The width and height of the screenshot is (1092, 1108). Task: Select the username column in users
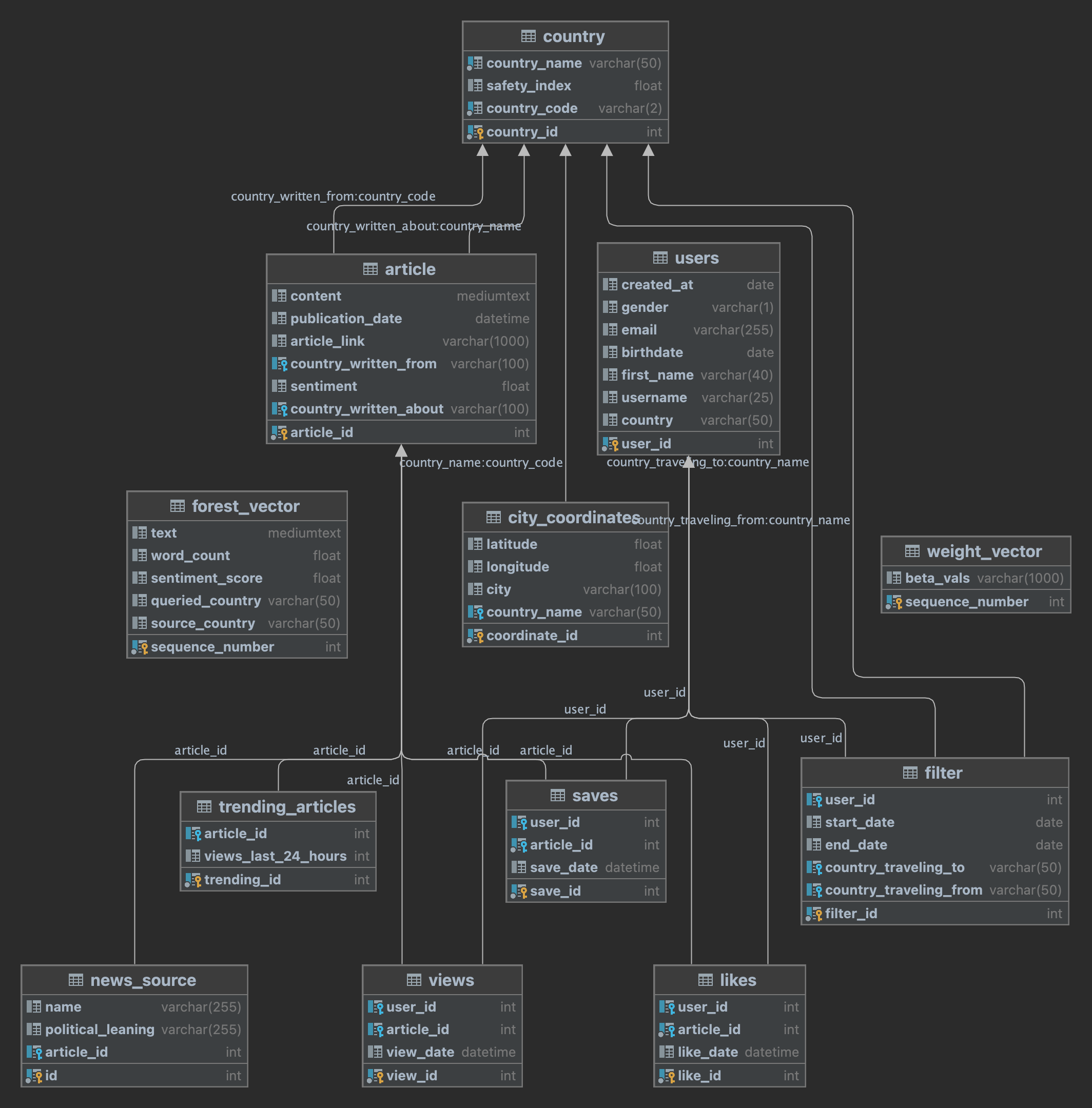point(688,398)
